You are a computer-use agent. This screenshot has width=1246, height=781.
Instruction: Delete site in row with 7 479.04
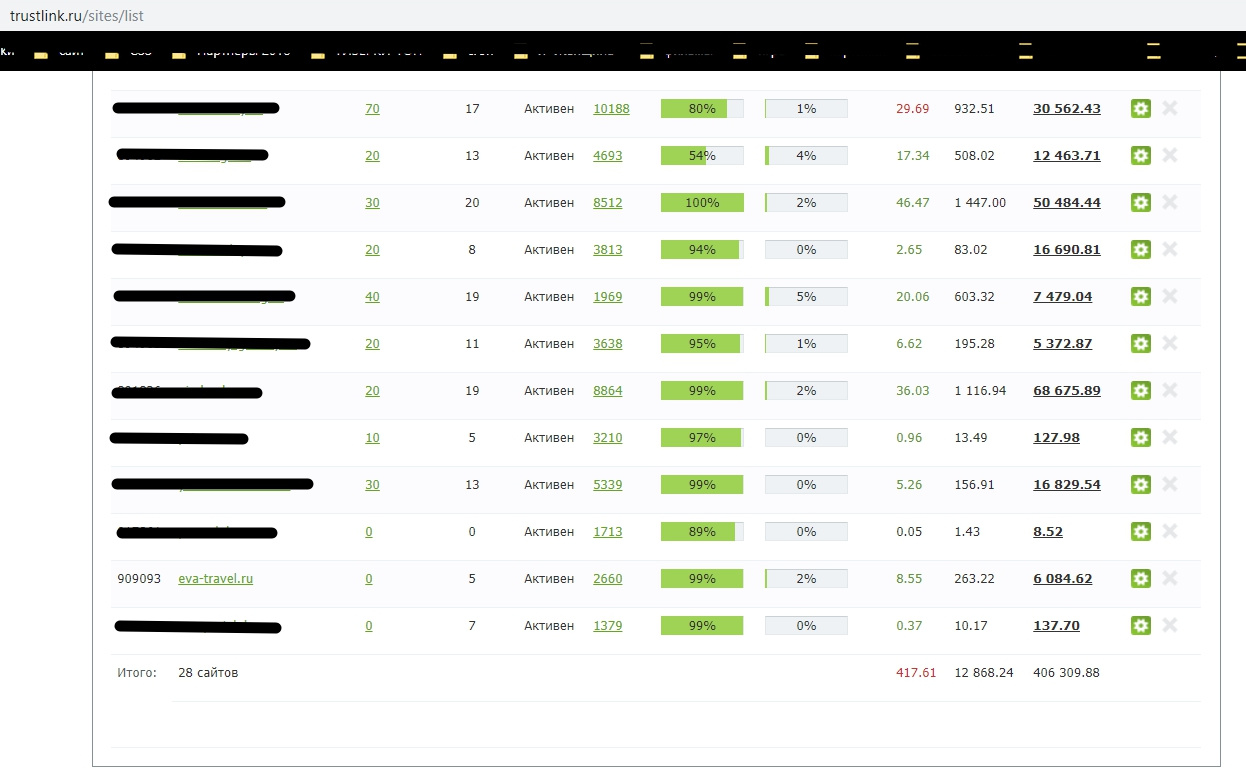(1170, 296)
